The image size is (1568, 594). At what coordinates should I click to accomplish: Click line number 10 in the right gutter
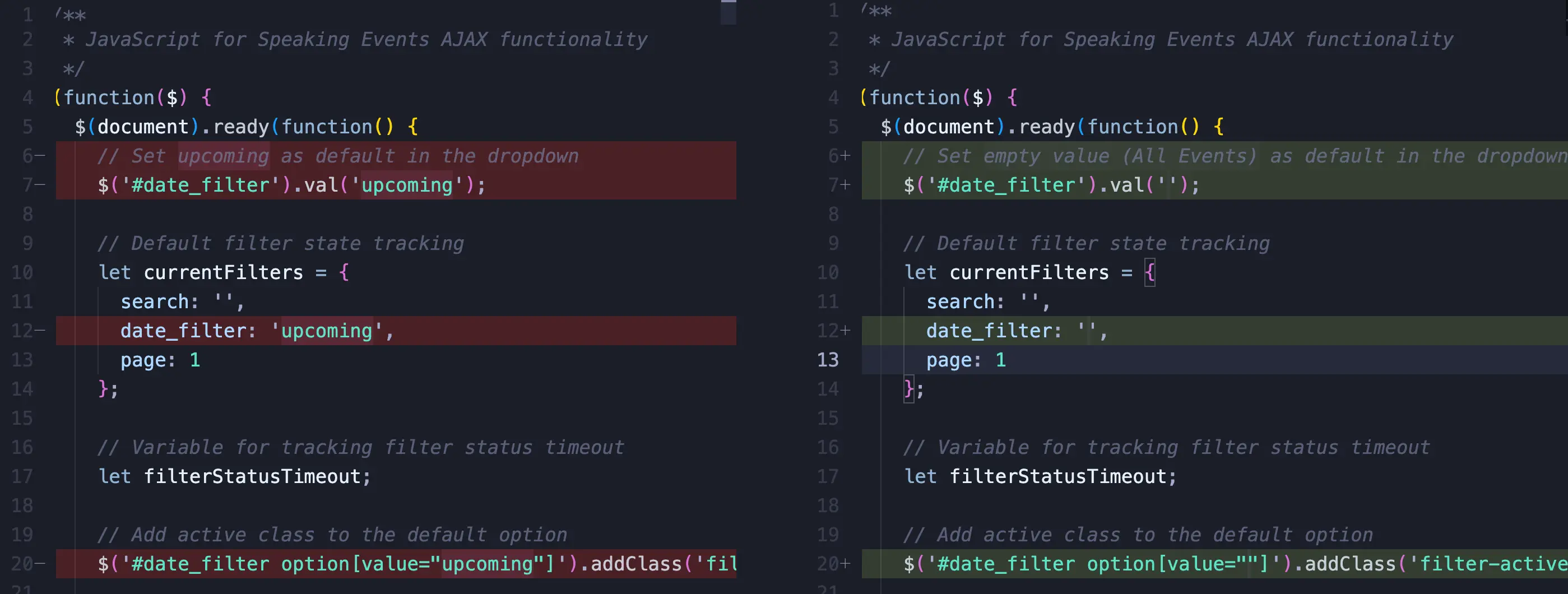pyautogui.click(x=828, y=272)
